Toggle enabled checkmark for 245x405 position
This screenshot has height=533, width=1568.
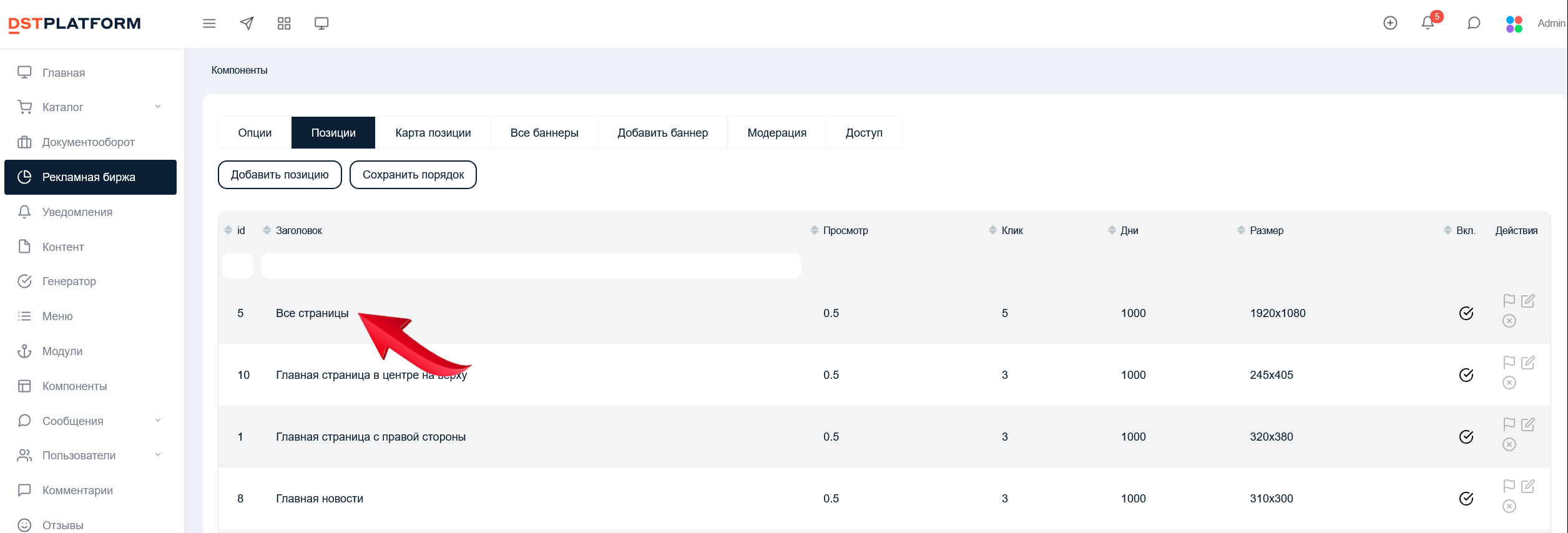click(1466, 375)
